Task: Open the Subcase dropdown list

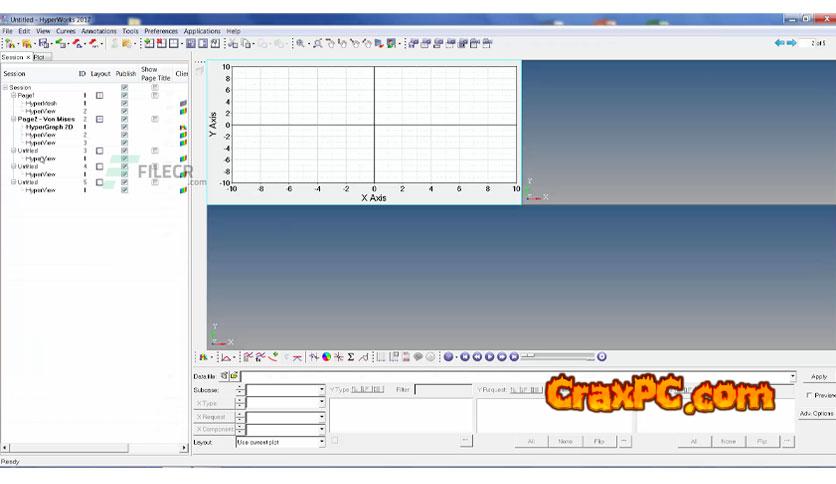Action: coord(321,389)
